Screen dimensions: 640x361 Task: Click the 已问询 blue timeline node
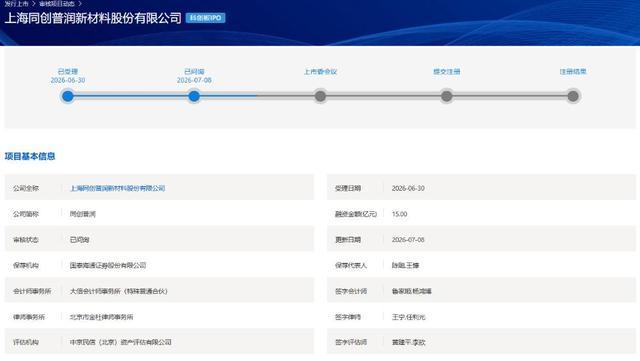194,96
